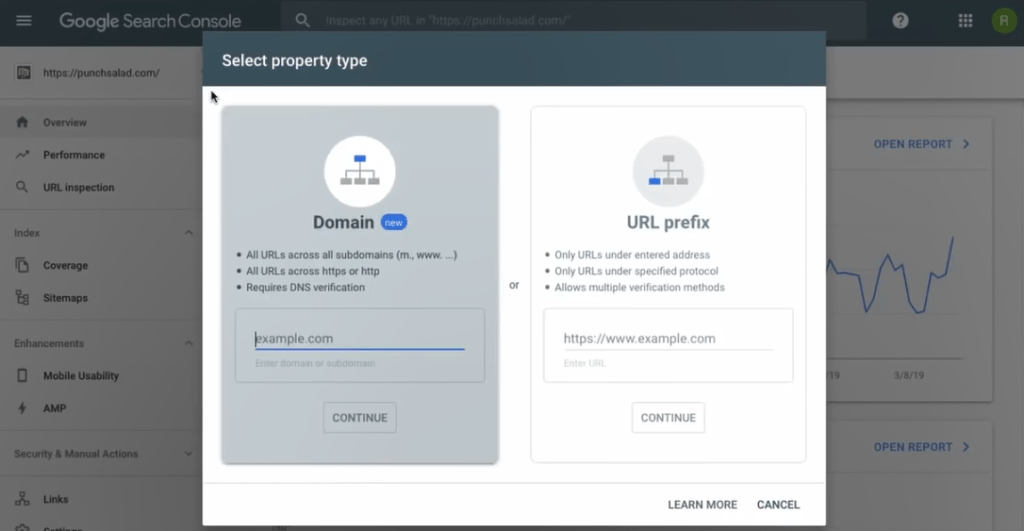This screenshot has height=531, width=1024.
Task: Collapse the Index section chevron
Action: [x=188, y=233]
